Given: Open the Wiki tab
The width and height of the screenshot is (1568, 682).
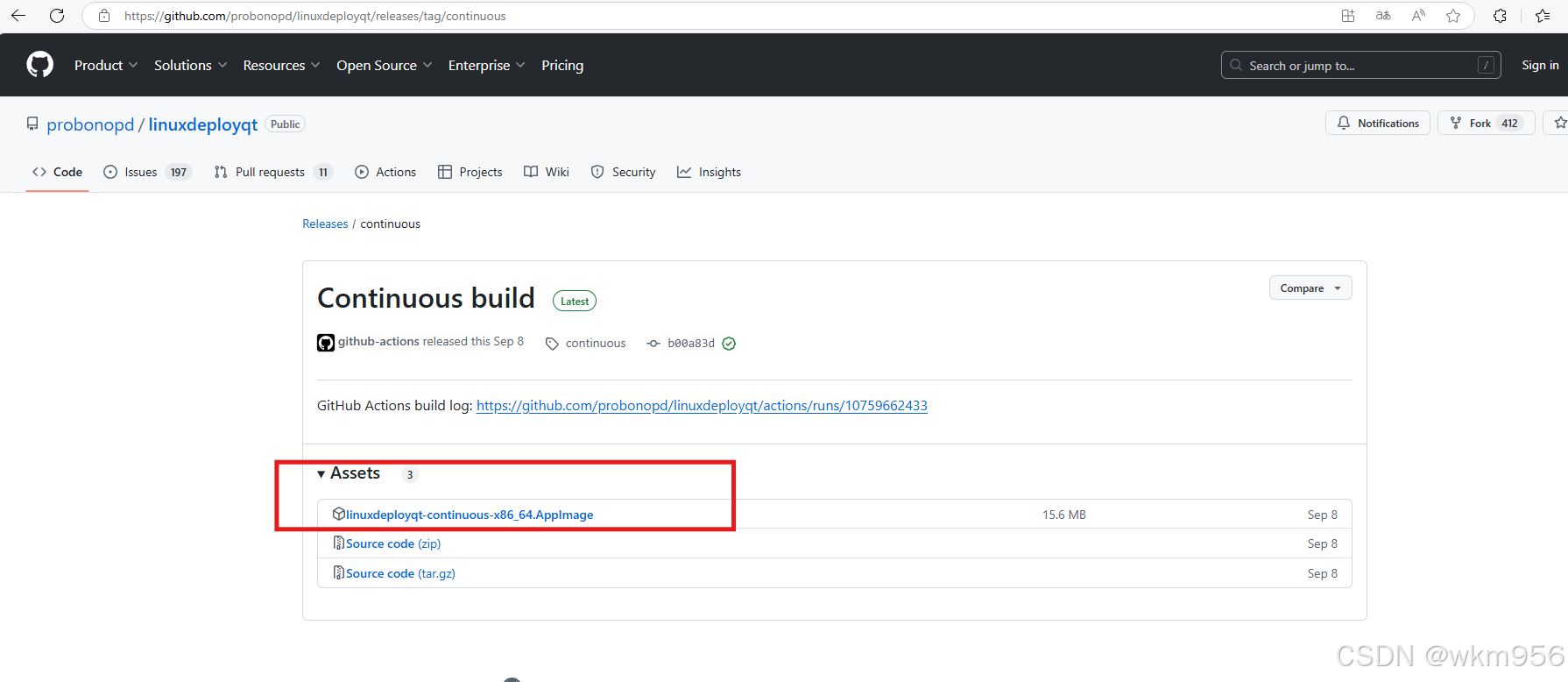Looking at the screenshot, I should pyautogui.click(x=547, y=172).
